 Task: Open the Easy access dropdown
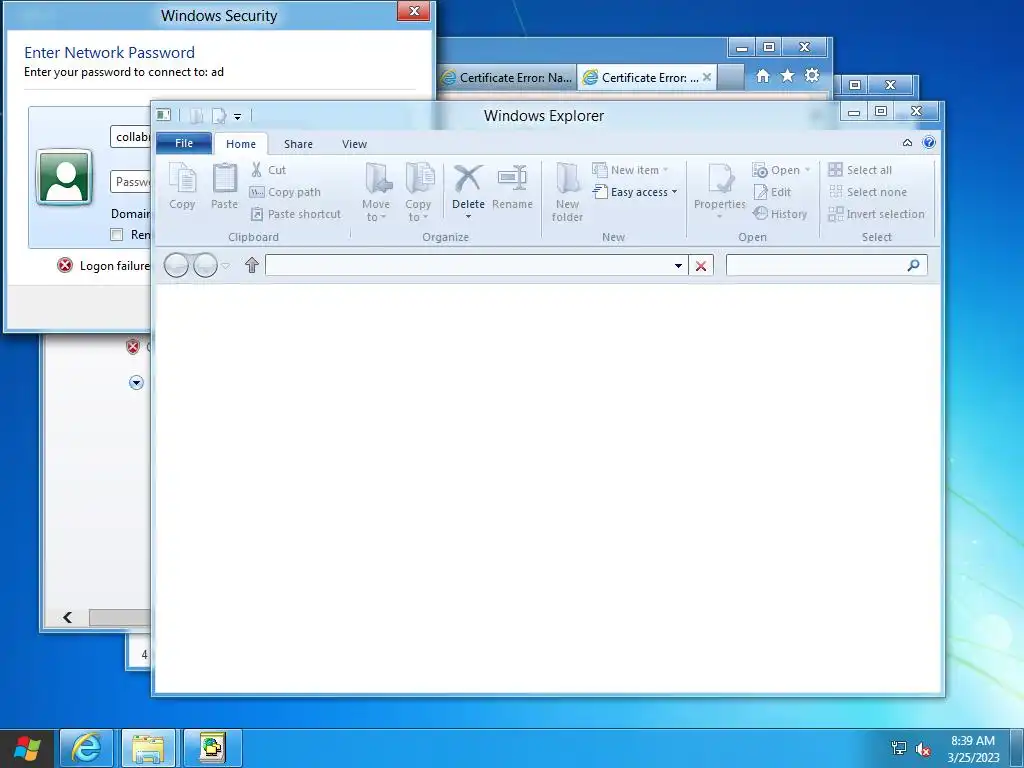(674, 192)
